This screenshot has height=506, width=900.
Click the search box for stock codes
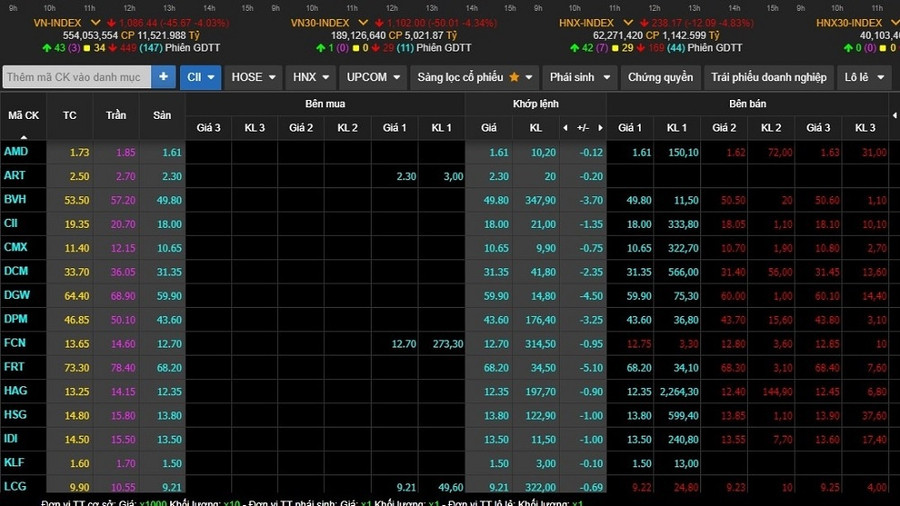pos(77,77)
